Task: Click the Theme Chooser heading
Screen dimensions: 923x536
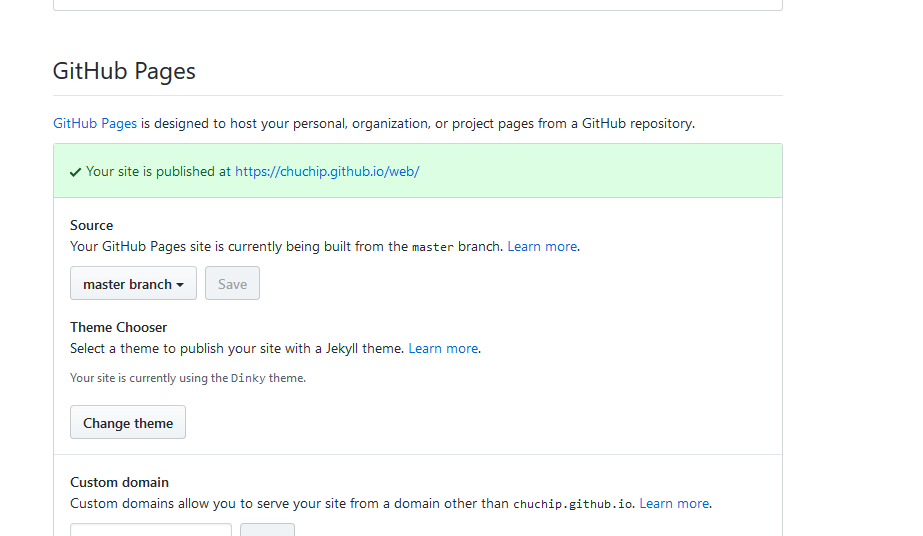Action: (x=118, y=327)
